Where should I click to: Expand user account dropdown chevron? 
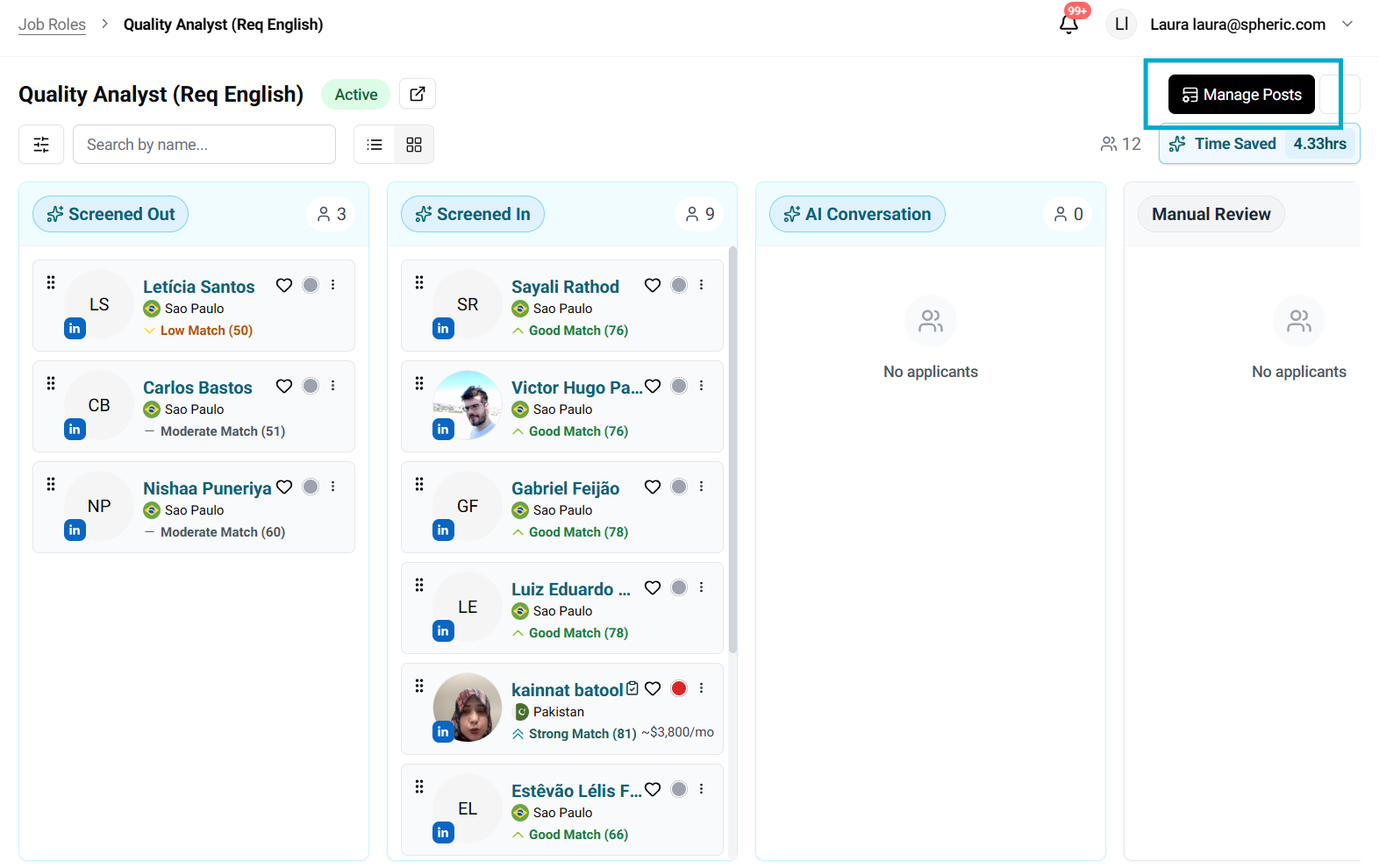coord(1347,25)
